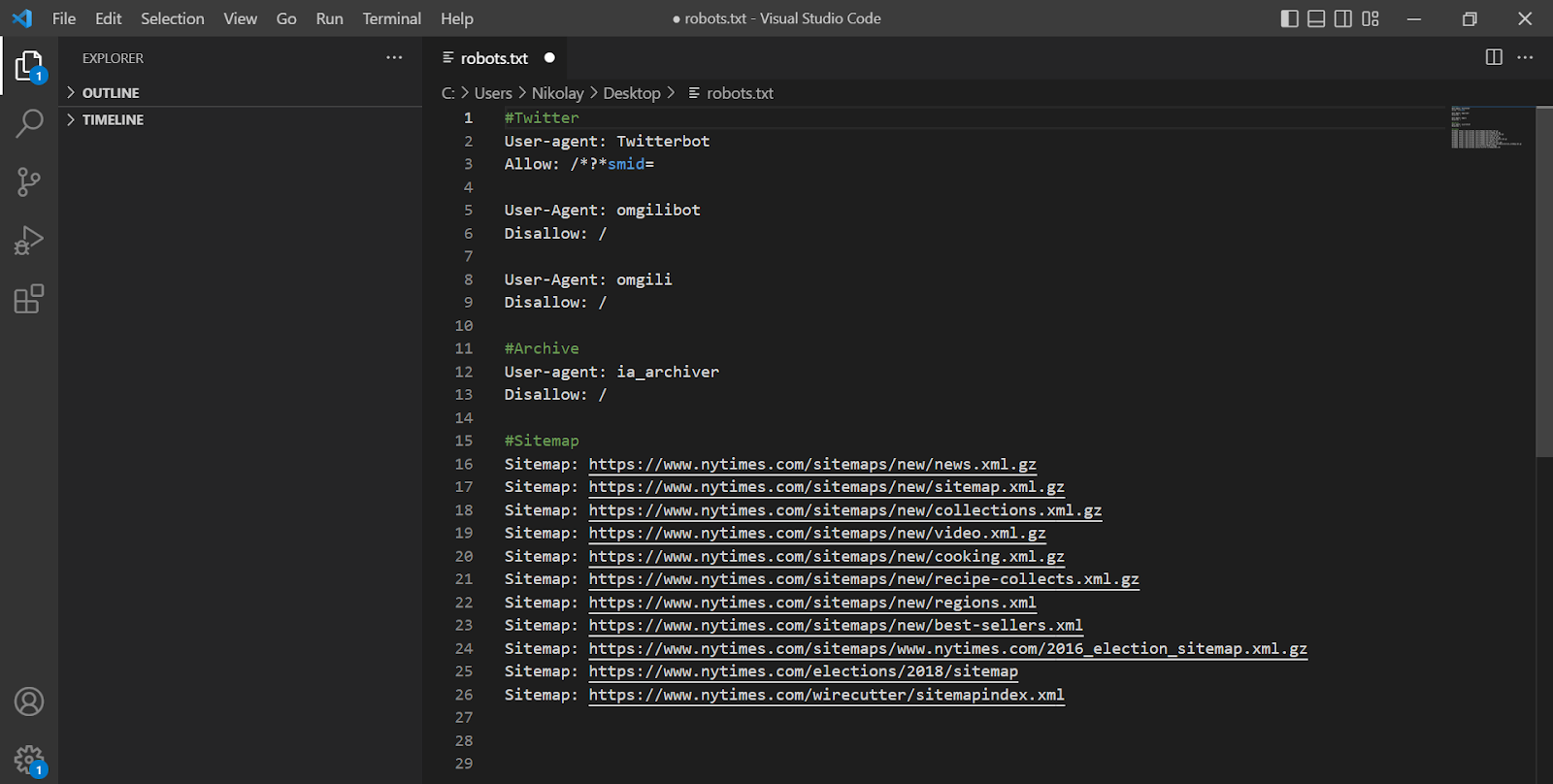Click the wirecutter sitemapindex.xml link
The width and height of the screenshot is (1553, 784).
pos(825,695)
